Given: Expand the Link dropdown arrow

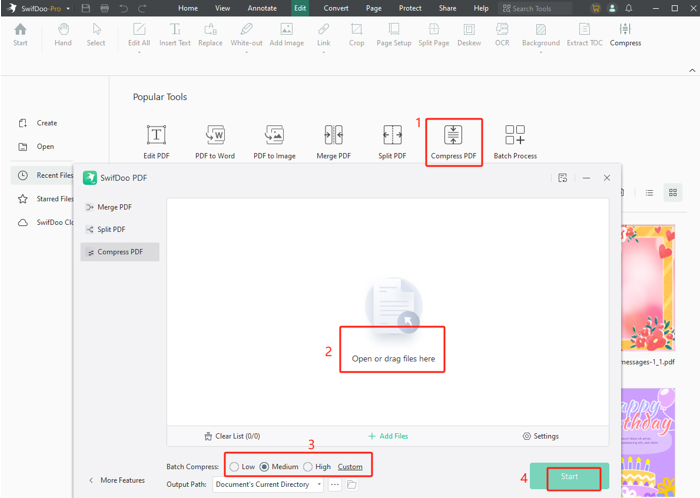Looking at the screenshot, I should coord(324,53).
